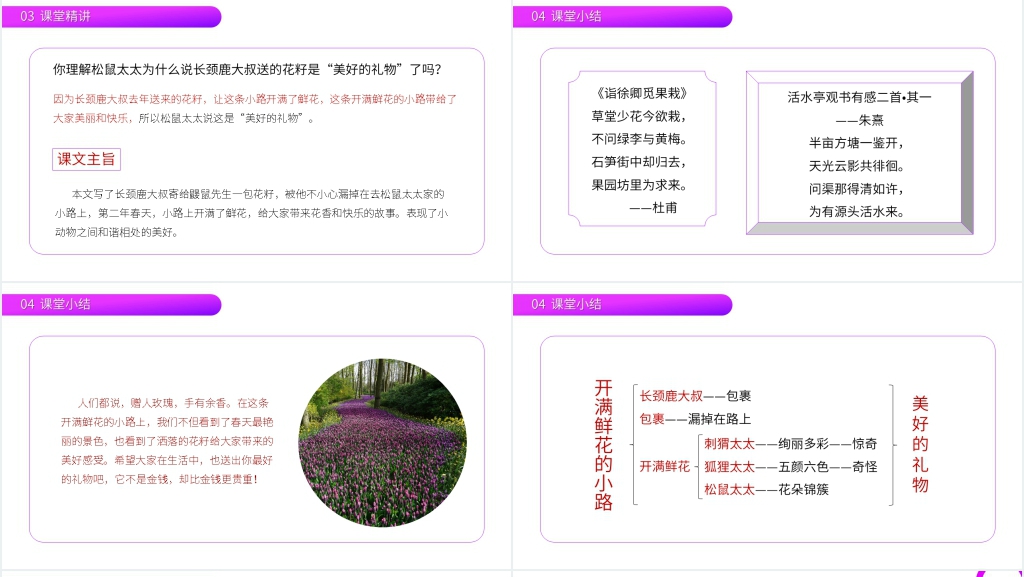
Task: Click the boxed "课文主旨" label
Action: pos(86,159)
